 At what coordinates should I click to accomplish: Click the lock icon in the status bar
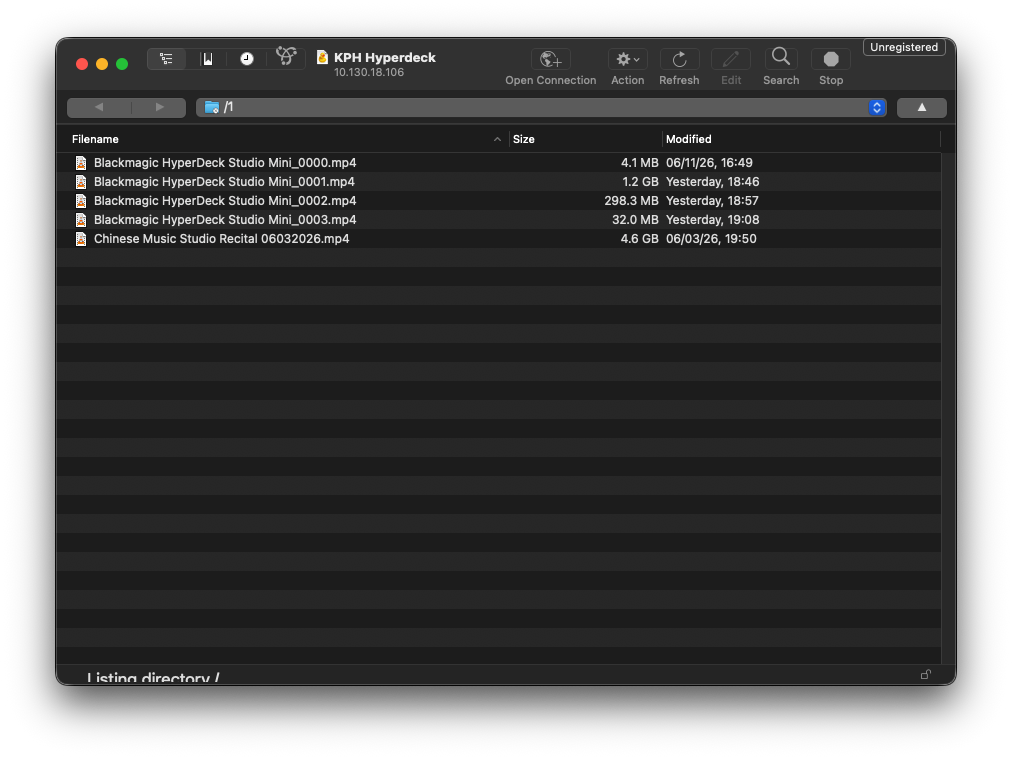[926, 674]
